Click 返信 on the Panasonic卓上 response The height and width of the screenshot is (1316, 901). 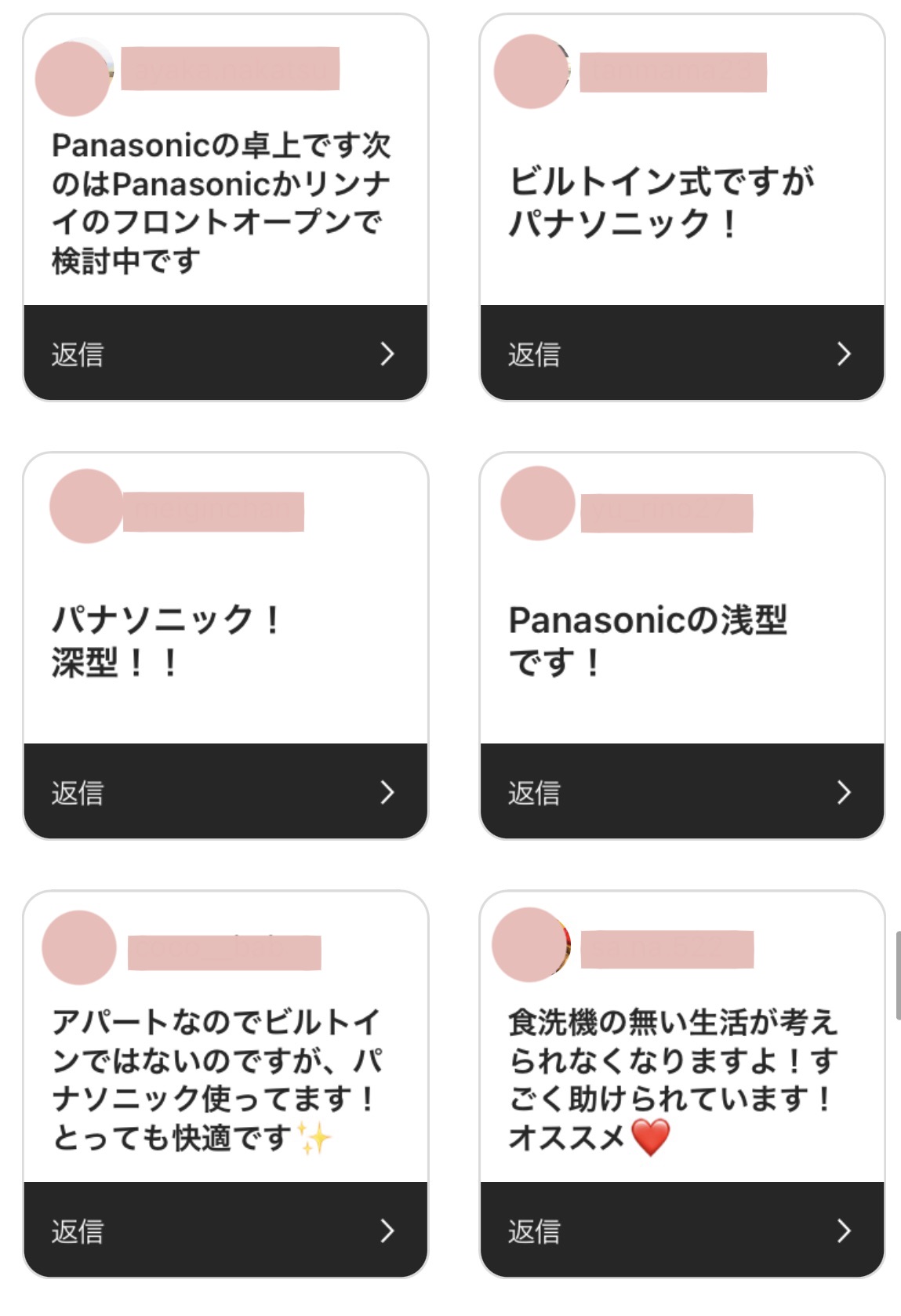[x=78, y=354]
